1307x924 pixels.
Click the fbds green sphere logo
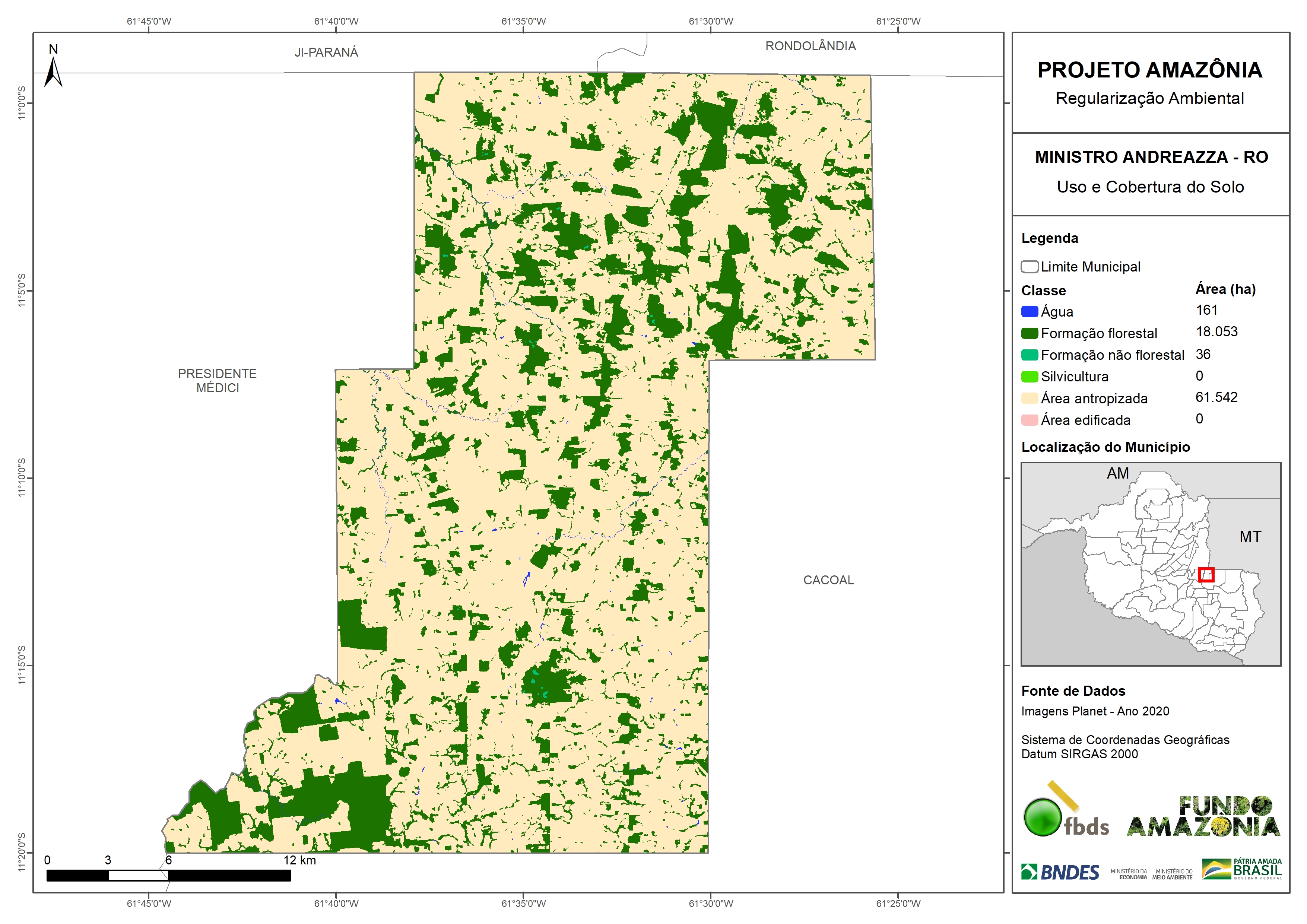coord(1043,817)
